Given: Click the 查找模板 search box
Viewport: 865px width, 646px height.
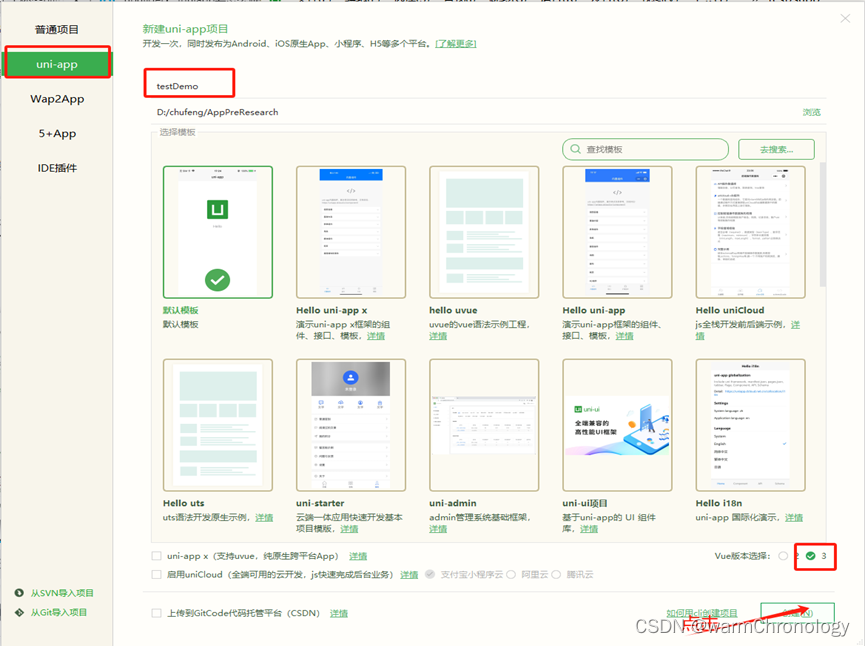Looking at the screenshot, I should tap(645, 149).
